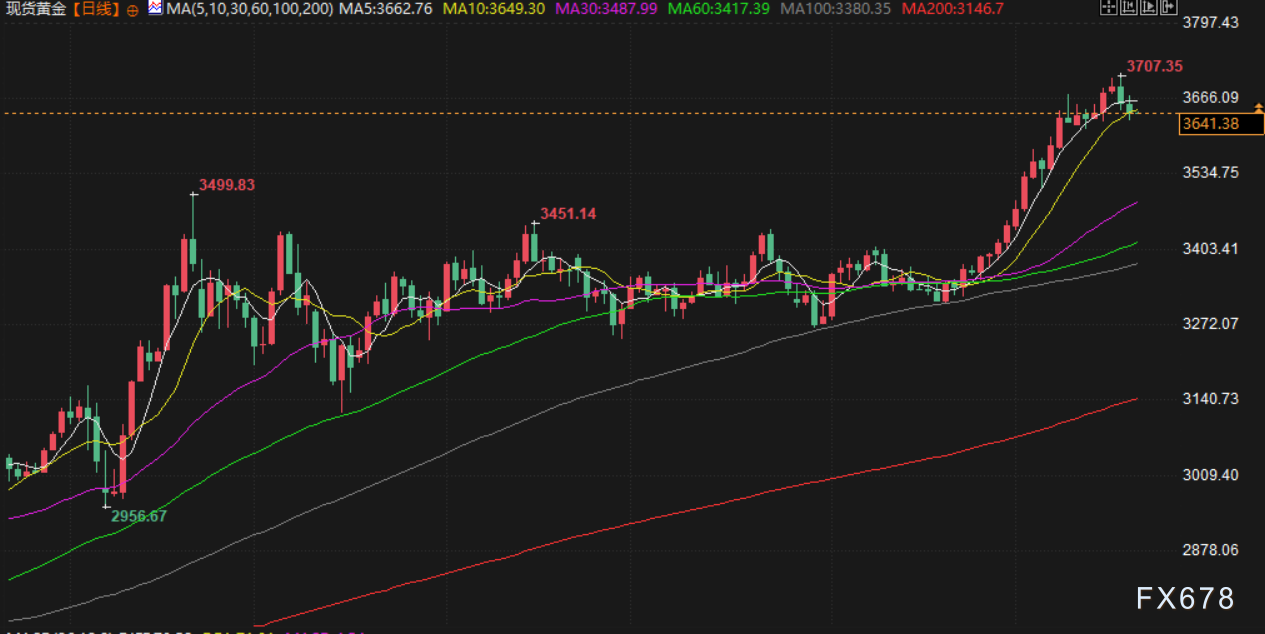Viewport: 1265px width, 634px height.
Task: Click the orange target icon beside 日线
Action: 133,9
